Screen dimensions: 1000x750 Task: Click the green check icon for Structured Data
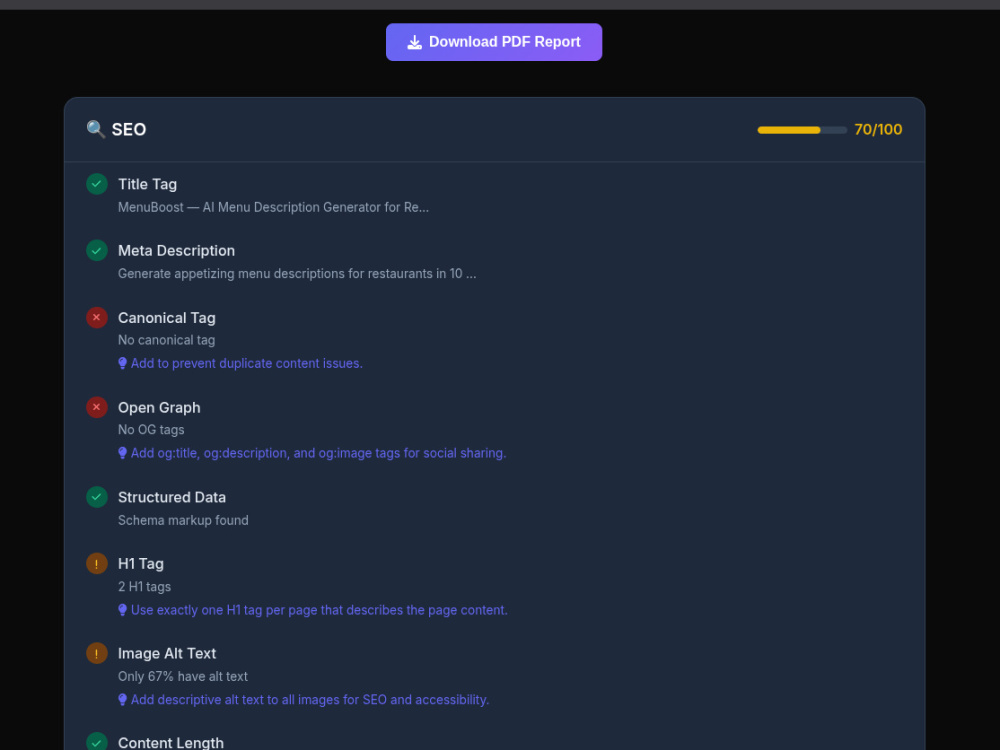click(97, 497)
